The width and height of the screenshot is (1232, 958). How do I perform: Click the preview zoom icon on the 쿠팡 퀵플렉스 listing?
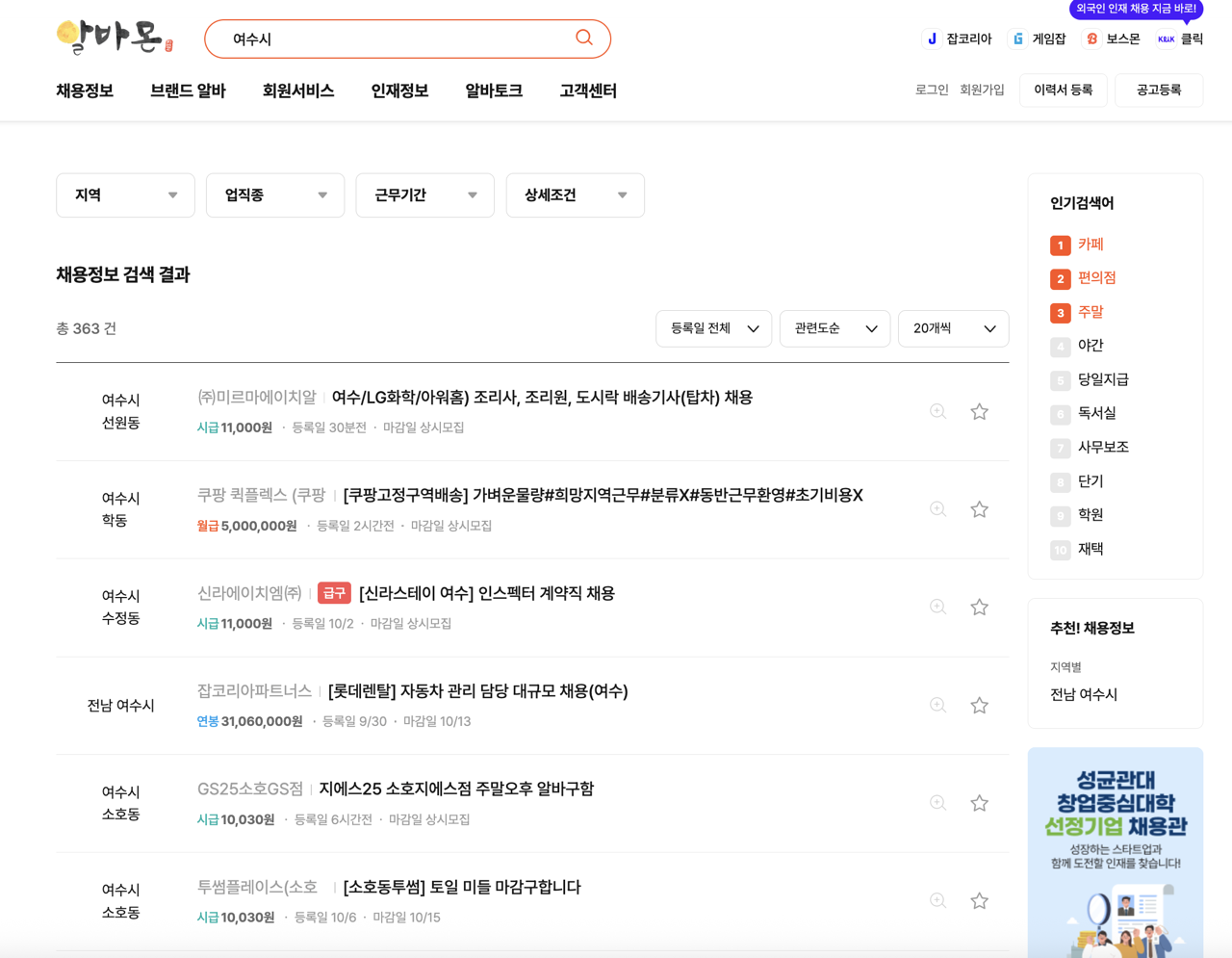pos(937,509)
